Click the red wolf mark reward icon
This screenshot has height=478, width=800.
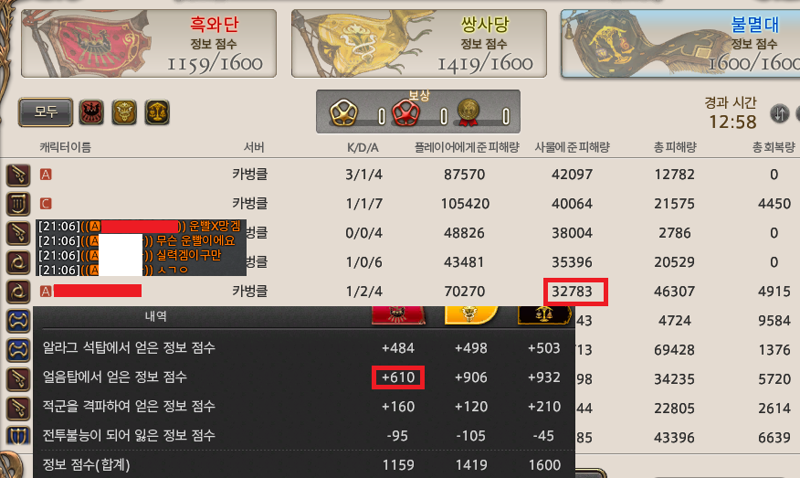[x=406, y=112]
